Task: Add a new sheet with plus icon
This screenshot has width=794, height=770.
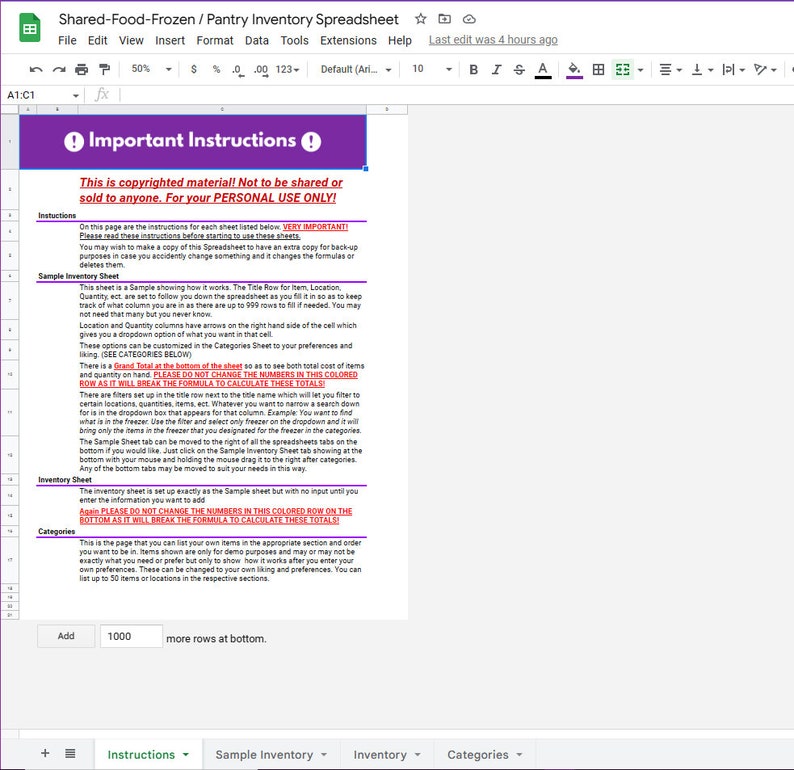Action: (45, 753)
